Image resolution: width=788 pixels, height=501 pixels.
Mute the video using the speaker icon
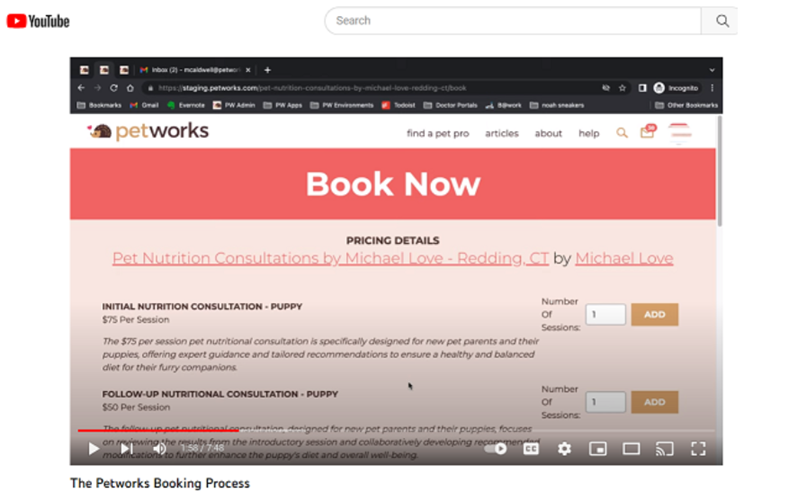[x=159, y=448]
